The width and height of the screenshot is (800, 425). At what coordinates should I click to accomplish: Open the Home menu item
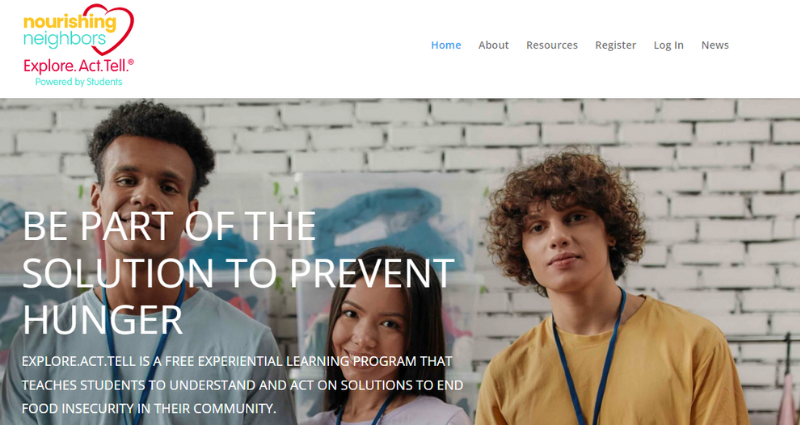[446, 45]
